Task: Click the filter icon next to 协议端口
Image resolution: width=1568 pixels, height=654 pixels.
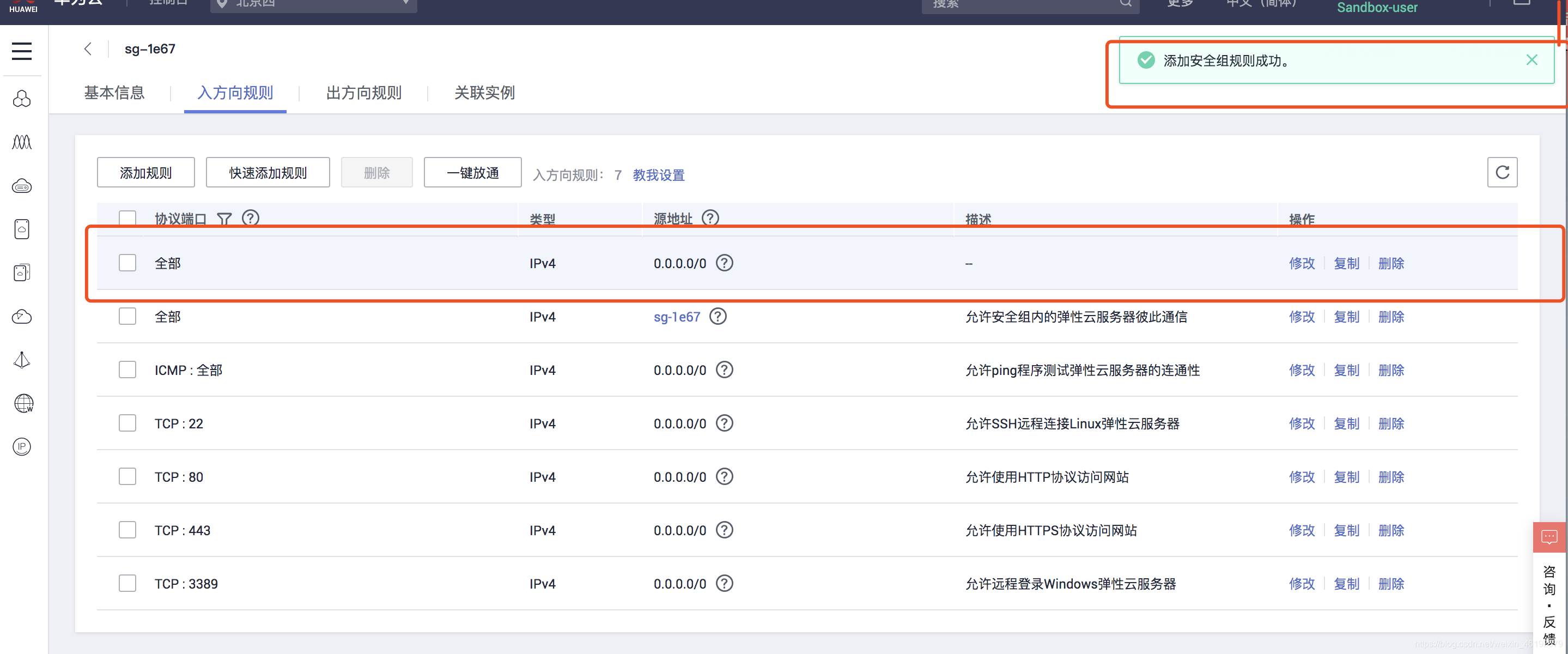Action: tap(224, 219)
